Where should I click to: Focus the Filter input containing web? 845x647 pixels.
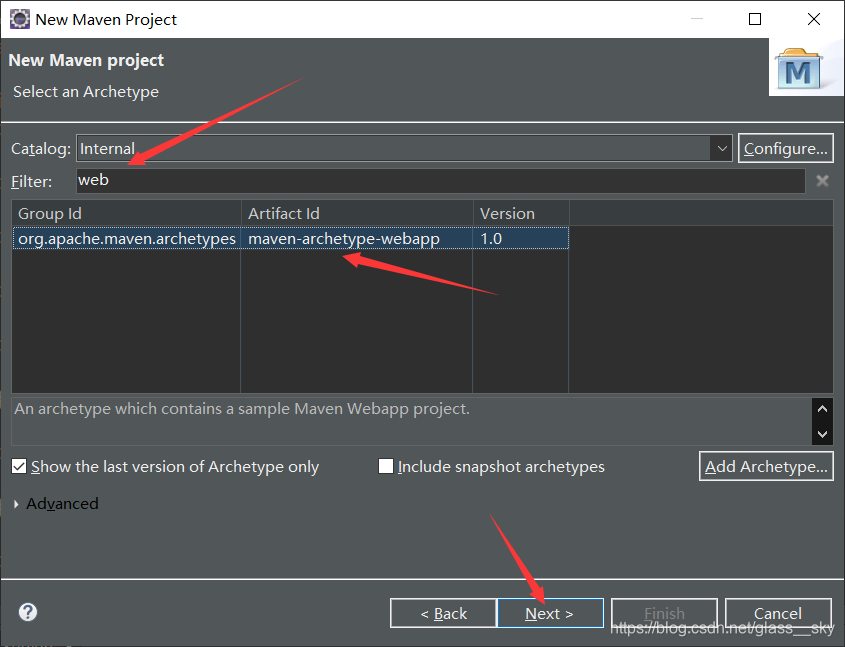(440, 180)
